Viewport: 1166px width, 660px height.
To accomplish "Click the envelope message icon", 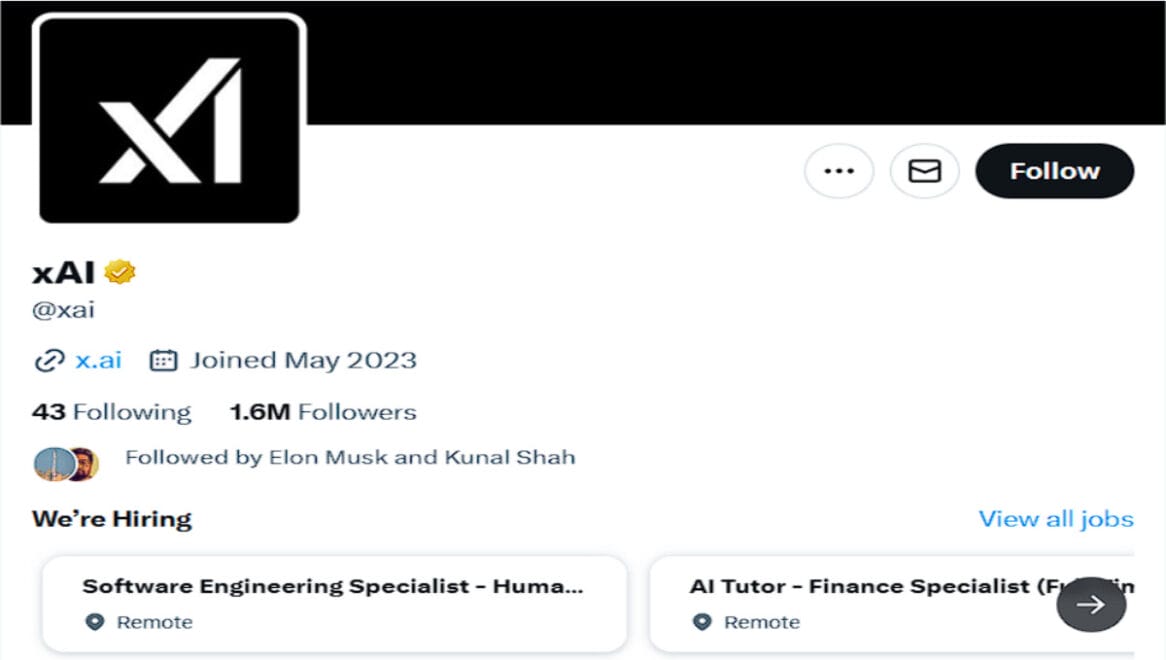I will [x=924, y=171].
